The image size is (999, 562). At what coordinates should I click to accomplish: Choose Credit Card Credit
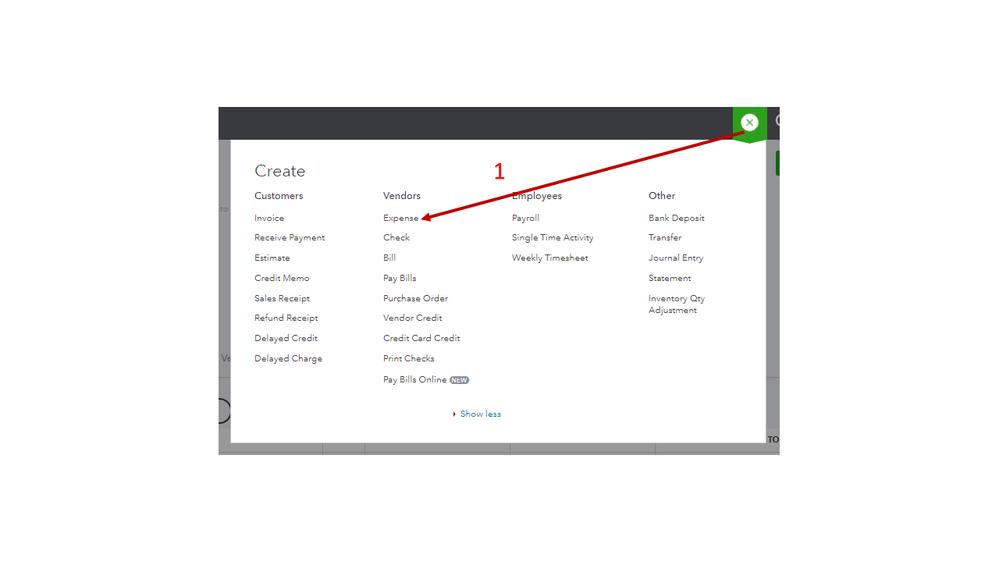pyautogui.click(x=421, y=338)
